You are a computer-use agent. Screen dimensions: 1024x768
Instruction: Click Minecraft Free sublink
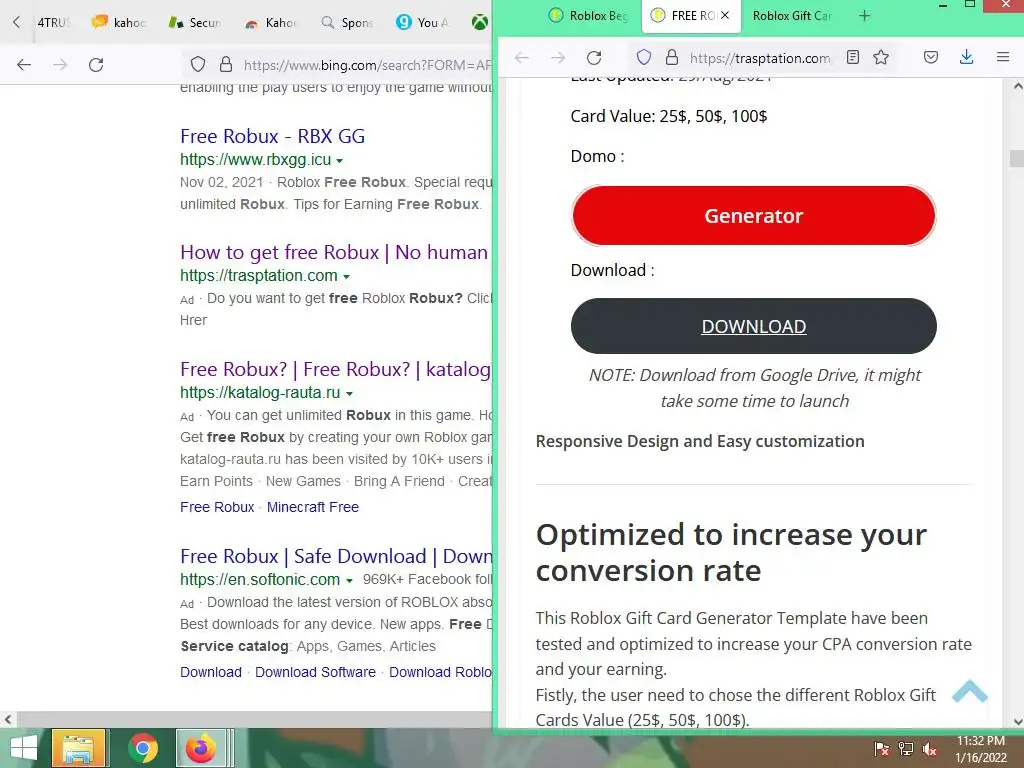313,507
